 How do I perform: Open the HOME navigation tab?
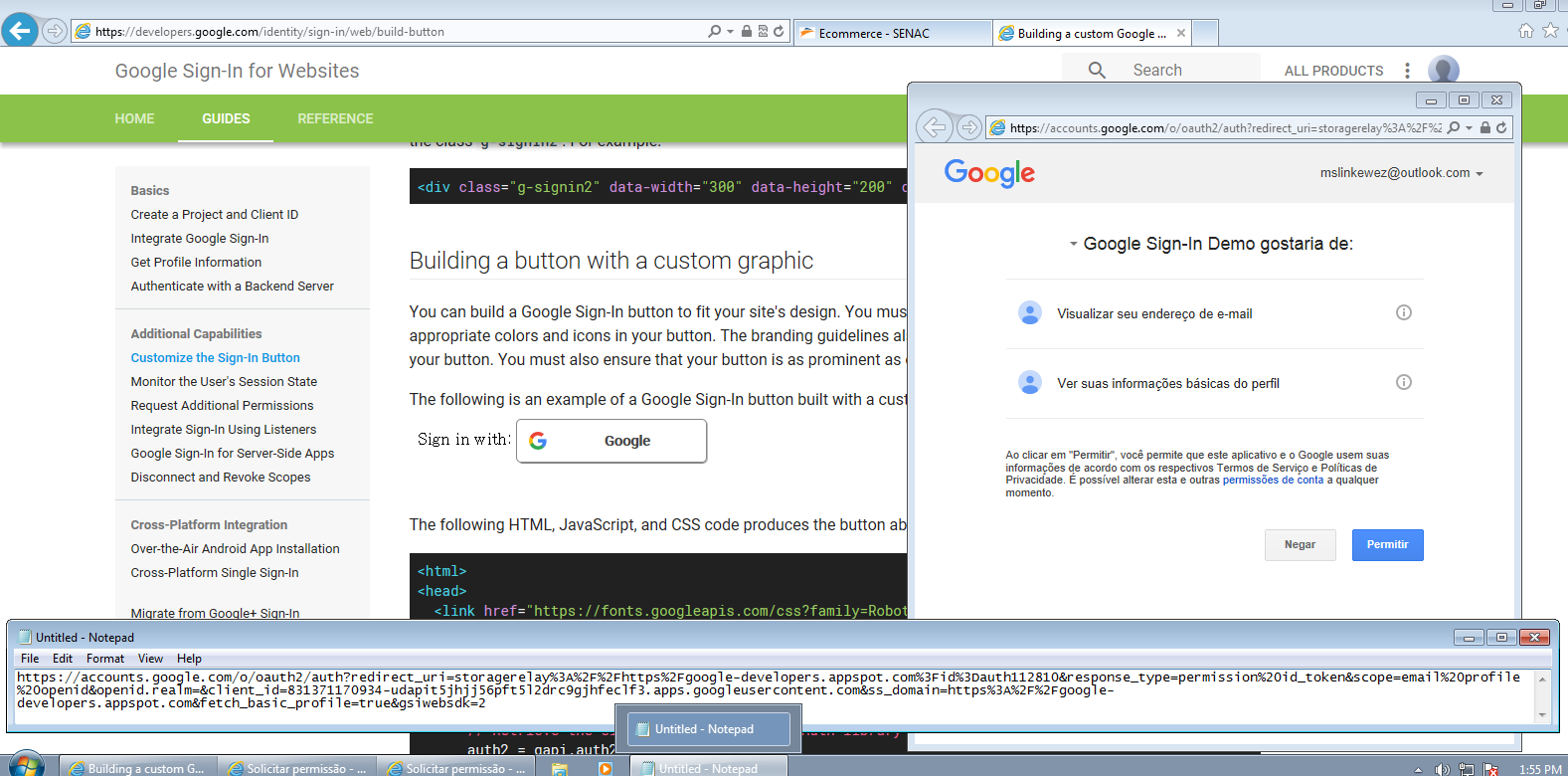point(134,118)
